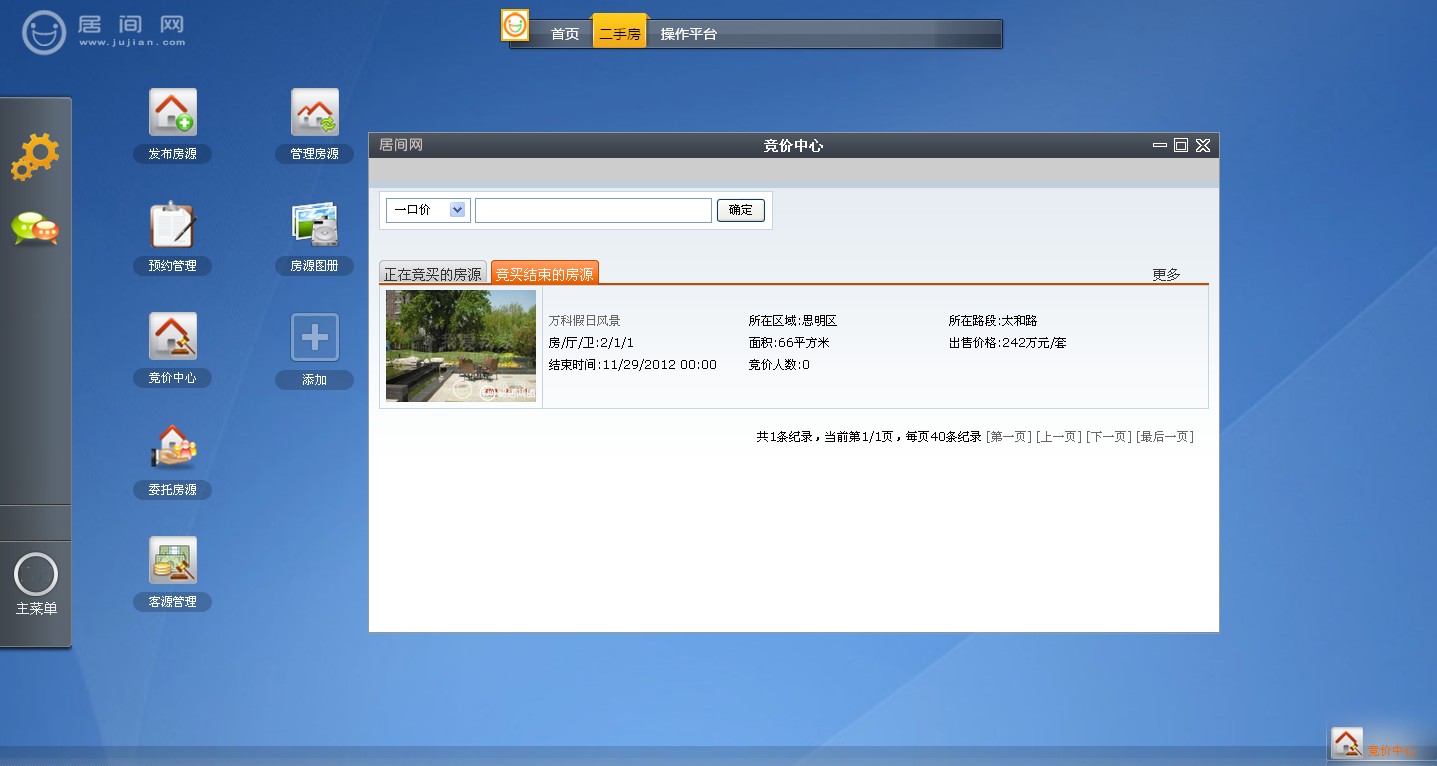The height and width of the screenshot is (766, 1437).
Task: Click the orange gear settings icon
Action: (35, 157)
